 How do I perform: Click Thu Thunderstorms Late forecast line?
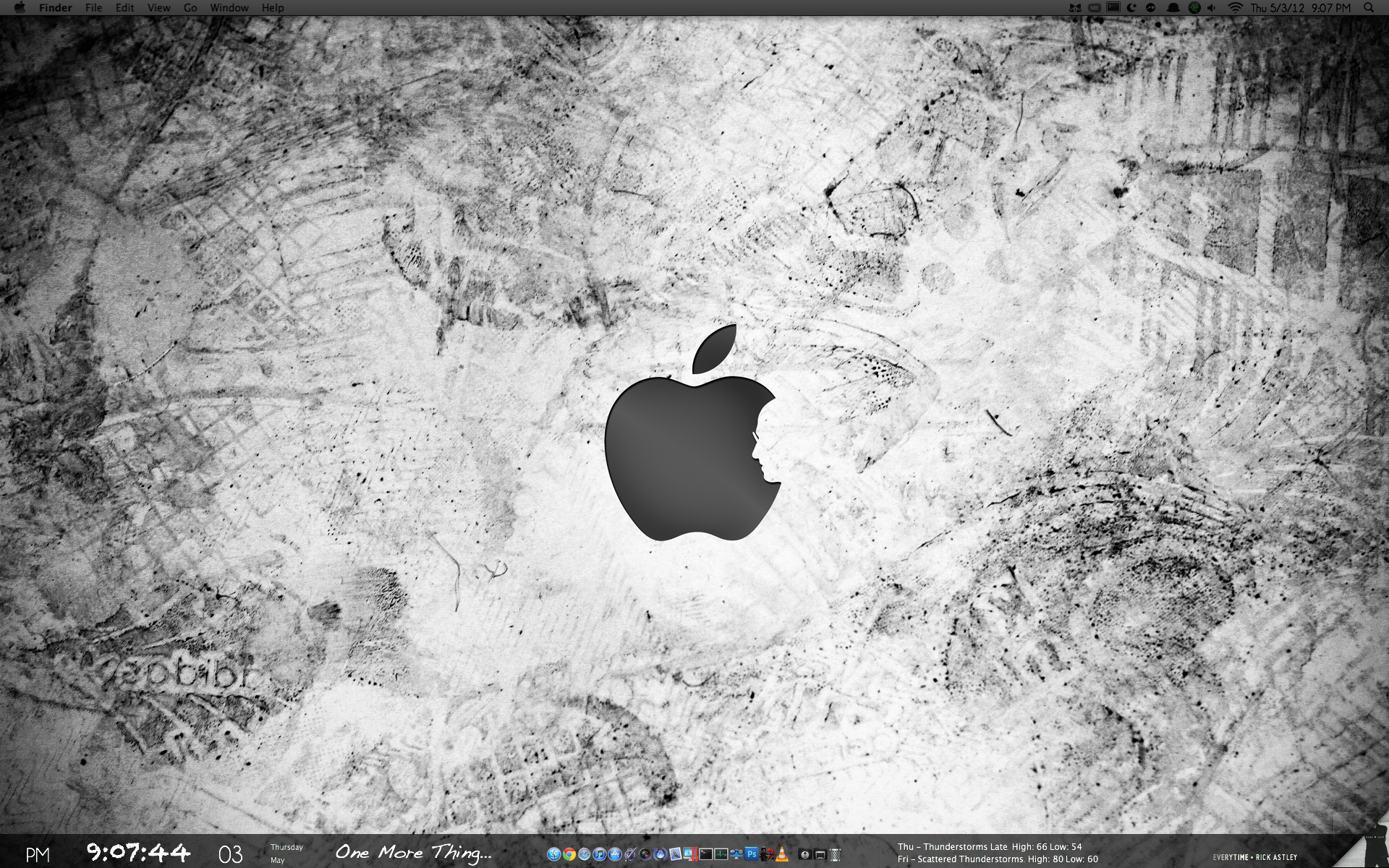coord(990,846)
